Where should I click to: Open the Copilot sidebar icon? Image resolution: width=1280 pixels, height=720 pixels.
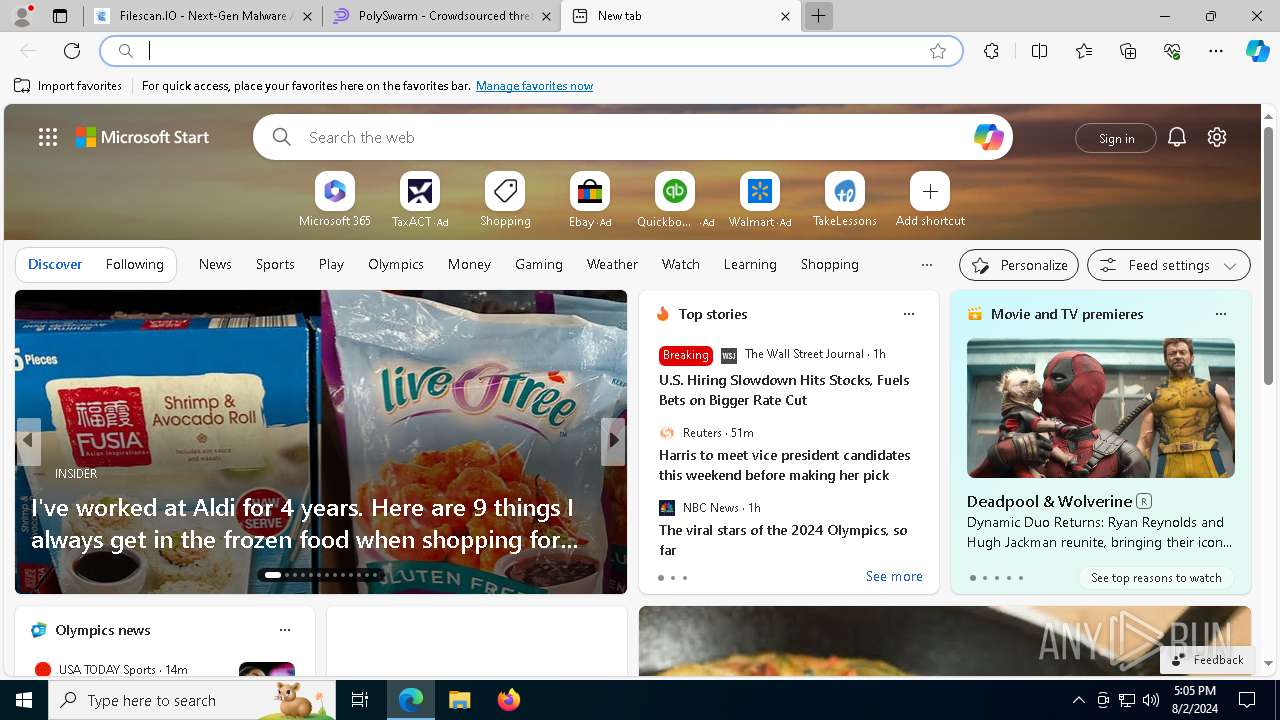tap(1257, 51)
